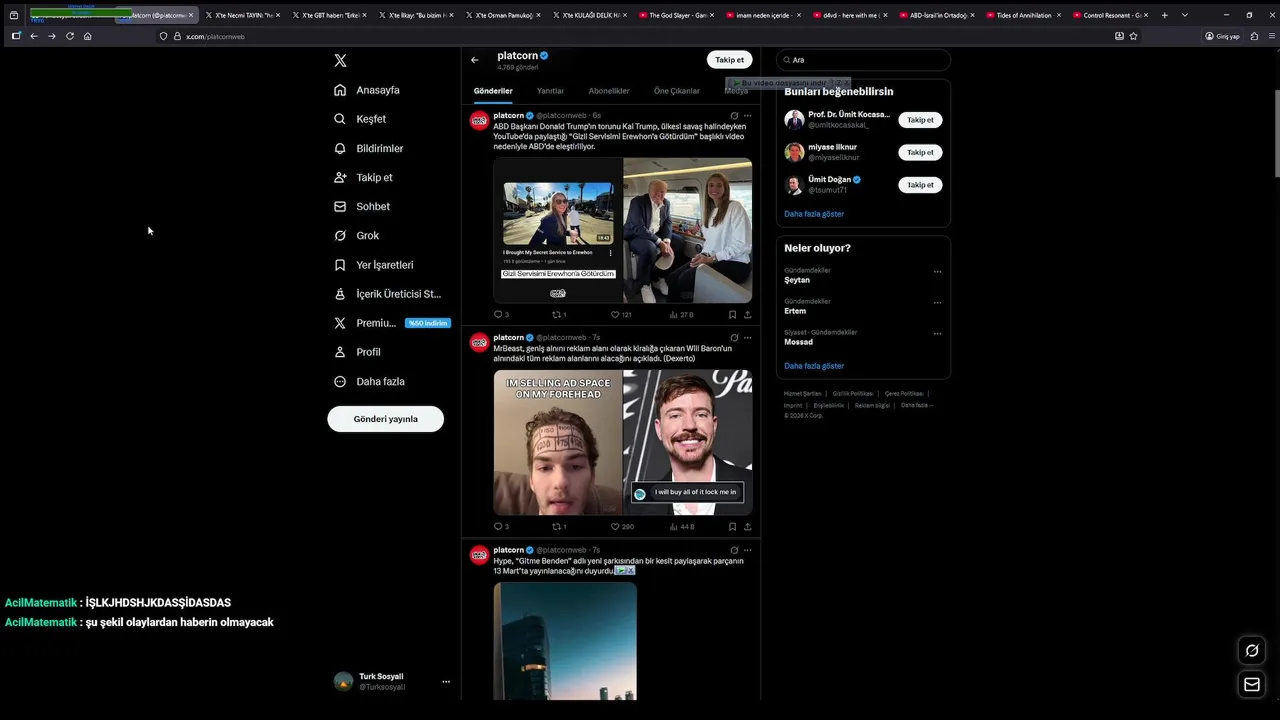Open new browser tab with plus
The image size is (1280, 720).
pyautogui.click(x=1165, y=15)
